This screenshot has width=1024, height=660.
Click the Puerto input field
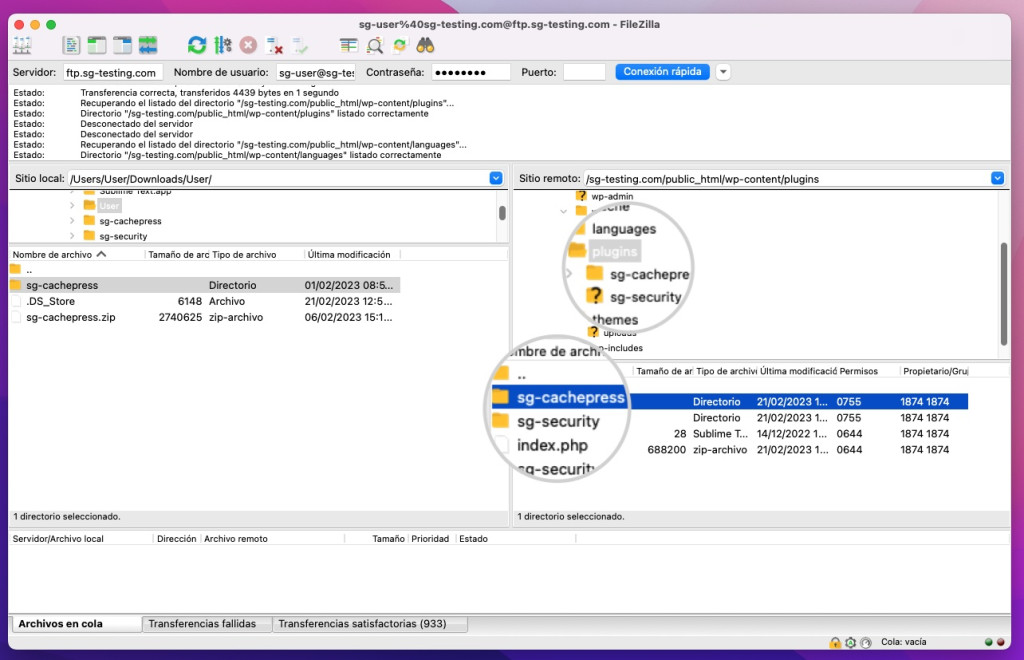(584, 72)
